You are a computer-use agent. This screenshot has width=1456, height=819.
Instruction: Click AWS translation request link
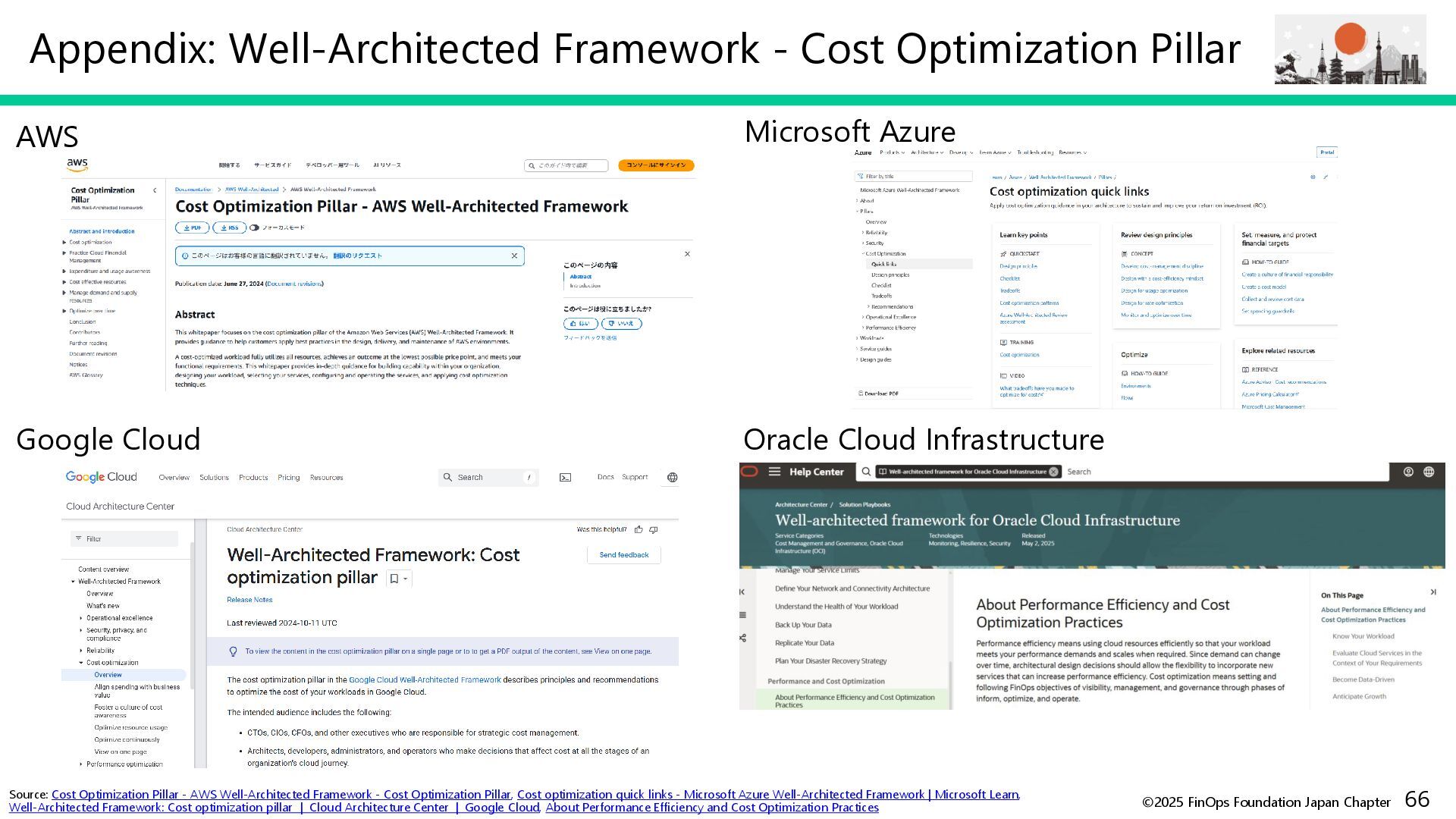pos(358,256)
